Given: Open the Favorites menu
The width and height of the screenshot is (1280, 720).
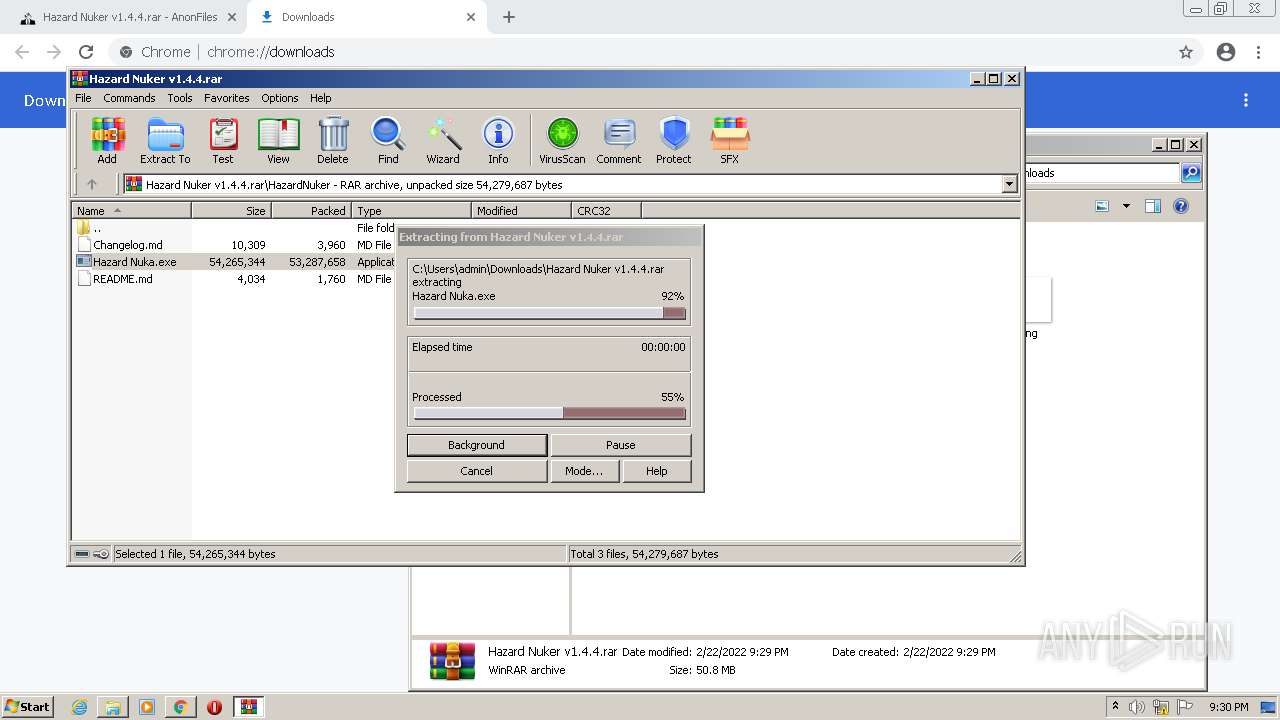Looking at the screenshot, I should [x=227, y=98].
